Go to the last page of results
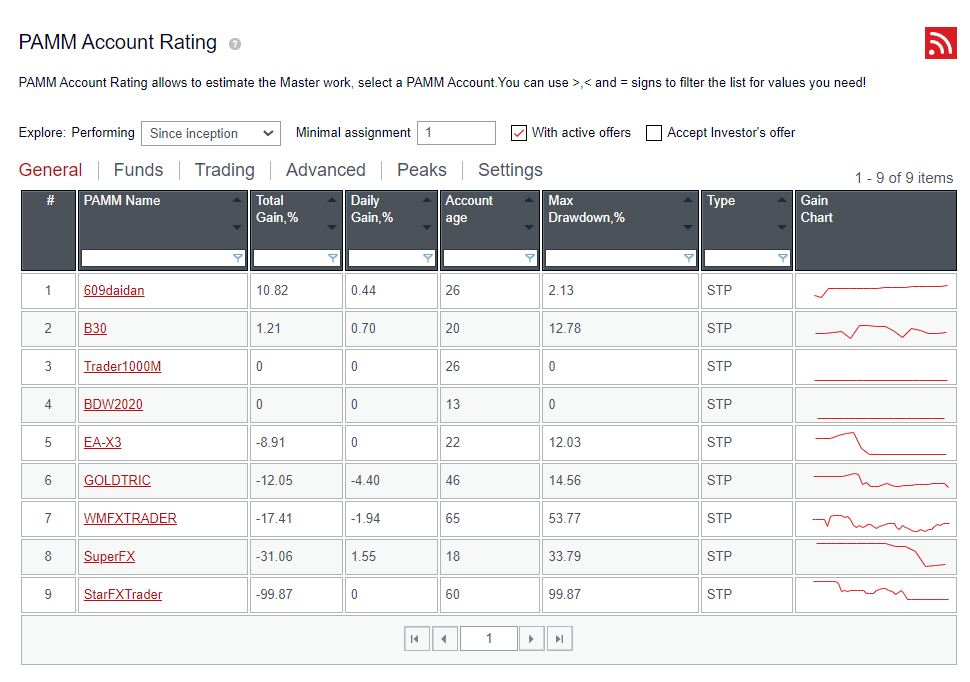 click(x=560, y=639)
